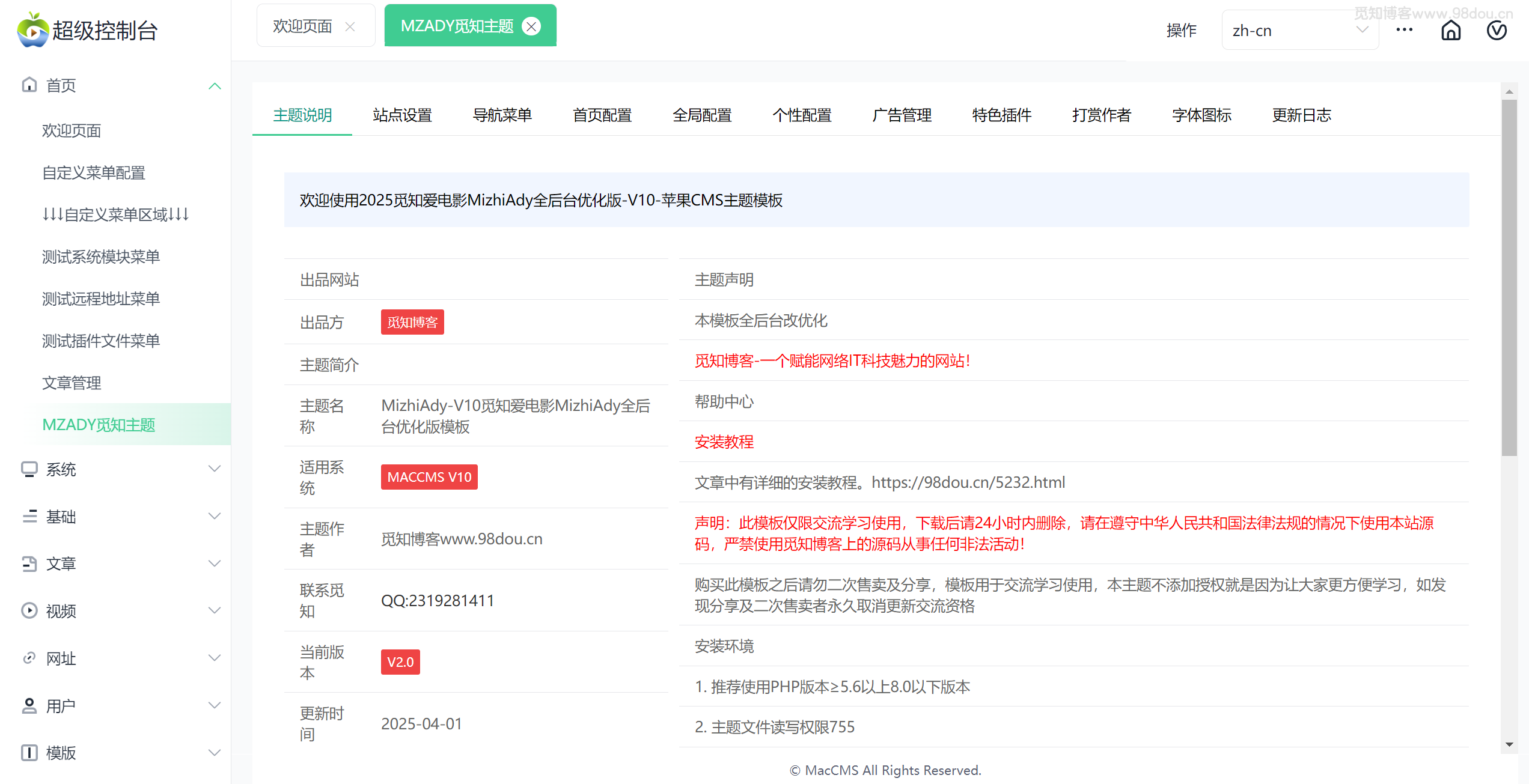Click the home icon beside 首页 in sidebar
The height and width of the screenshot is (784, 1529).
[x=29, y=85]
